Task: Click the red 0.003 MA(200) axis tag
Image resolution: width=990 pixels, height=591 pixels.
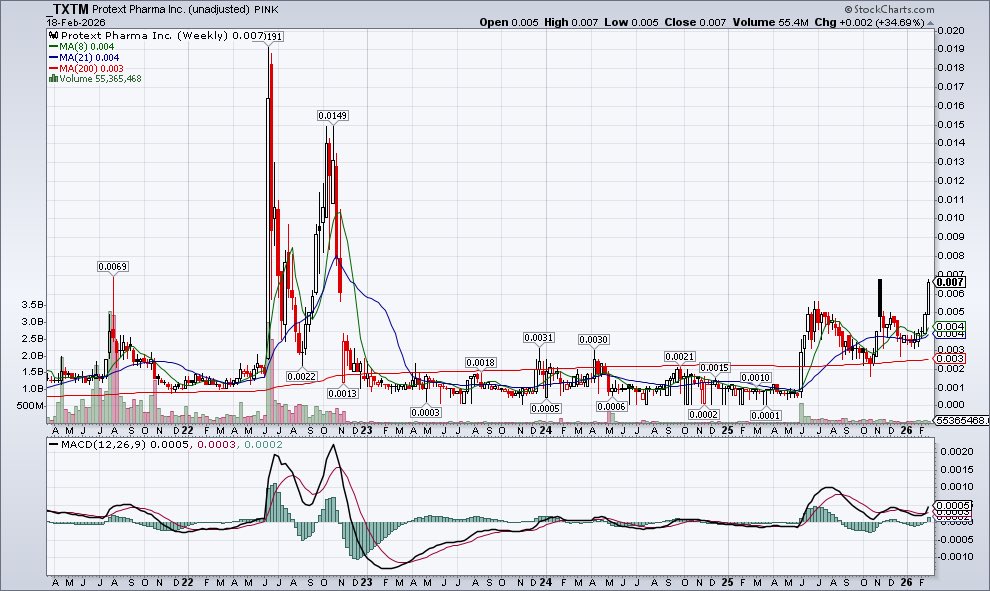Action: coord(950,359)
